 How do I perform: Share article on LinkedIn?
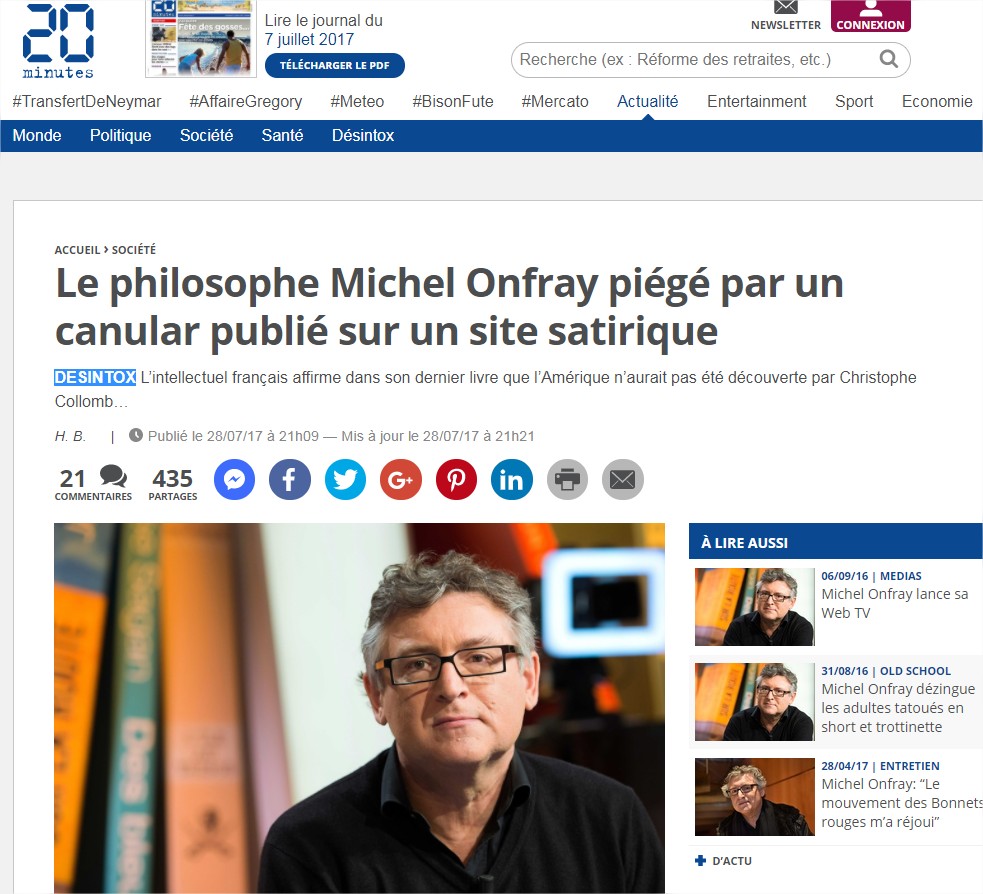click(x=512, y=480)
